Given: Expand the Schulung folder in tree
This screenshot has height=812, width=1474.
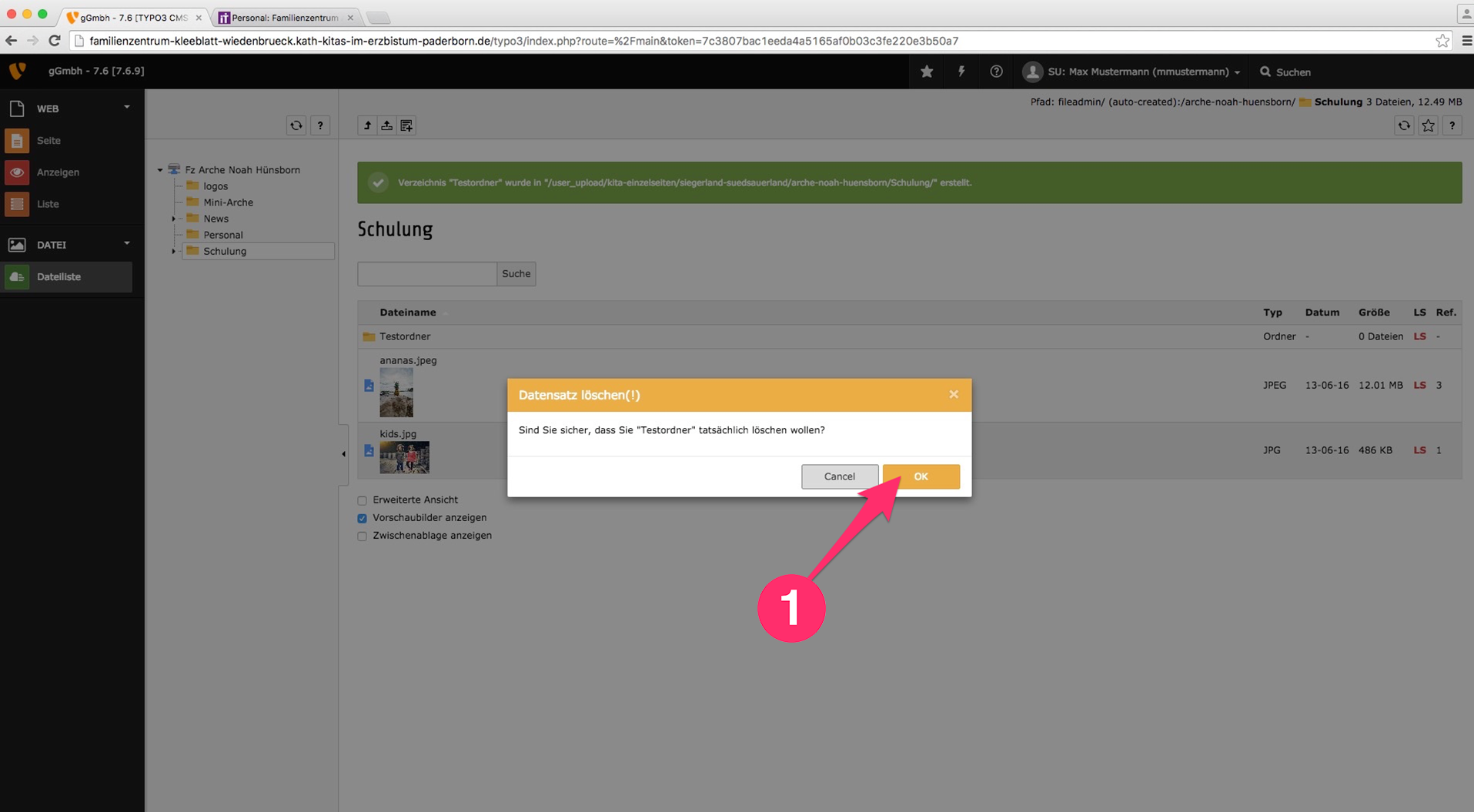Looking at the screenshot, I should tap(174, 251).
